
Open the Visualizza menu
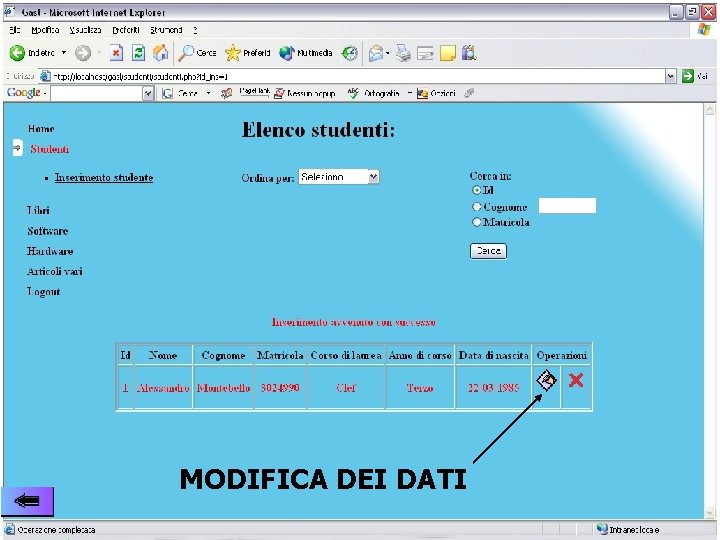point(85,30)
